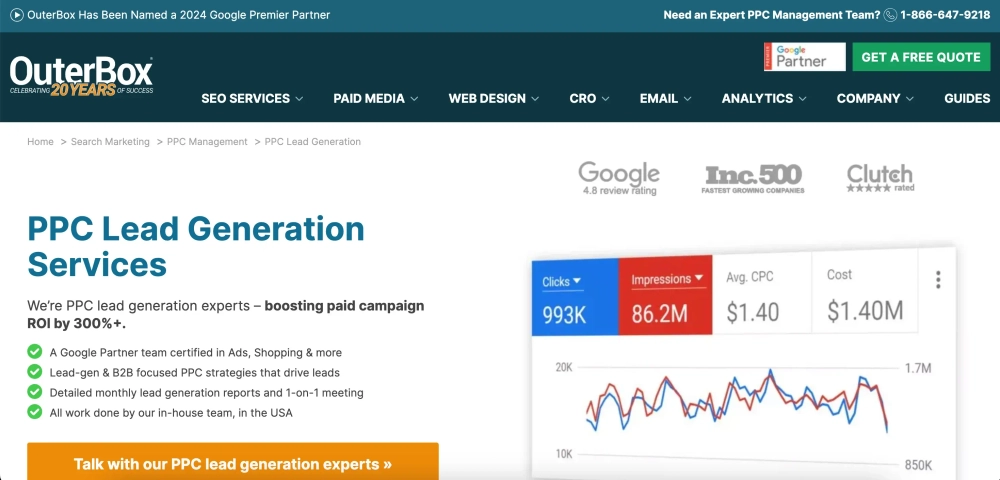The height and width of the screenshot is (480, 1000).
Task: Click the Google 4.8 review rating logo
Action: coord(619,178)
